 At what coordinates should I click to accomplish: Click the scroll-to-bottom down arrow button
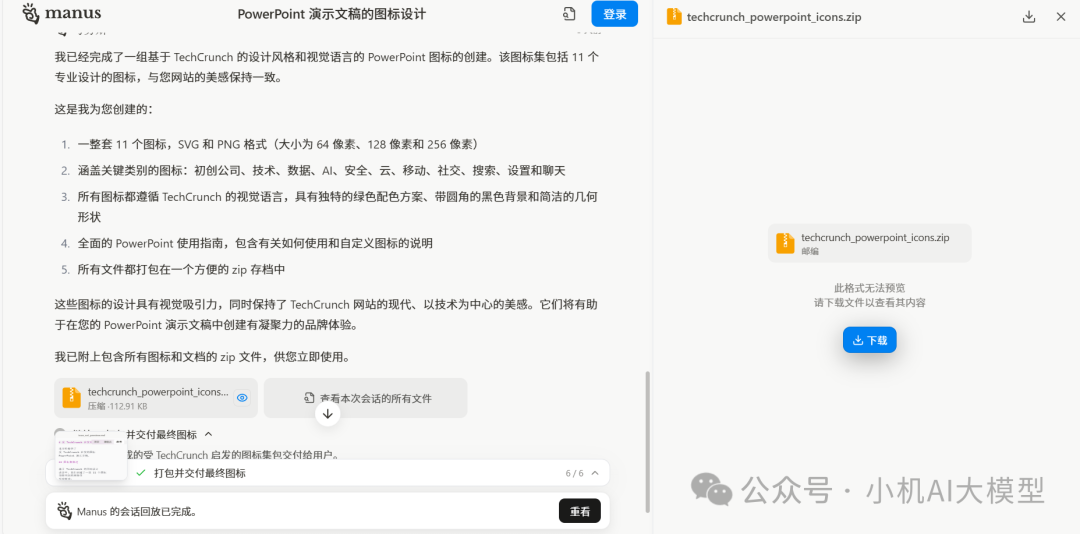click(x=328, y=413)
